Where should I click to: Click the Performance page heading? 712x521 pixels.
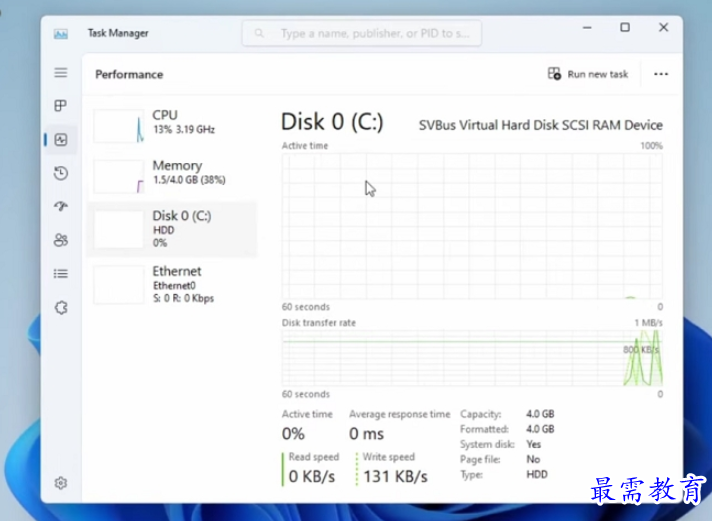[x=129, y=74]
